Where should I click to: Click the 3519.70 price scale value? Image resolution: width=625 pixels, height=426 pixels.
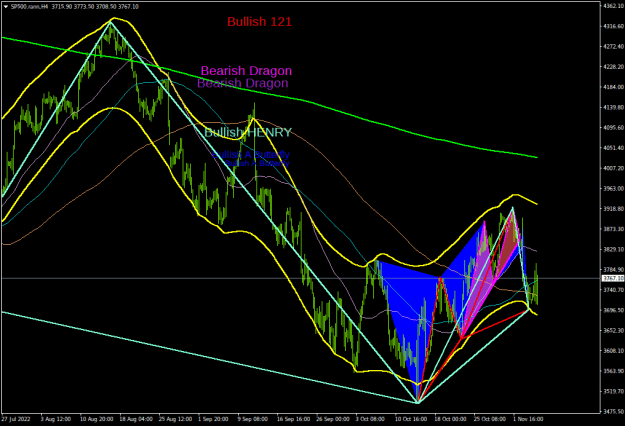click(x=613, y=391)
